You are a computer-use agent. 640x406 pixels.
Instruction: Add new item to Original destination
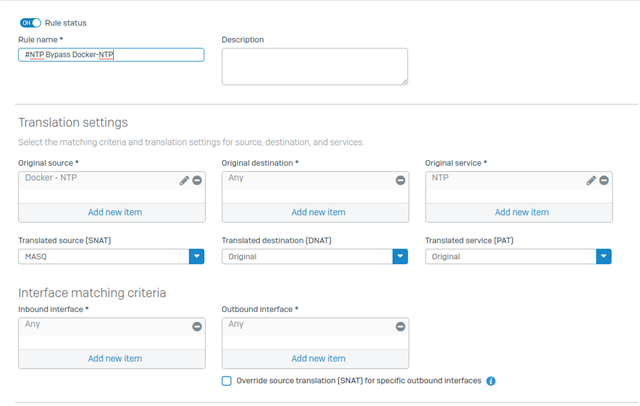pyautogui.click(x=316, y=212)
